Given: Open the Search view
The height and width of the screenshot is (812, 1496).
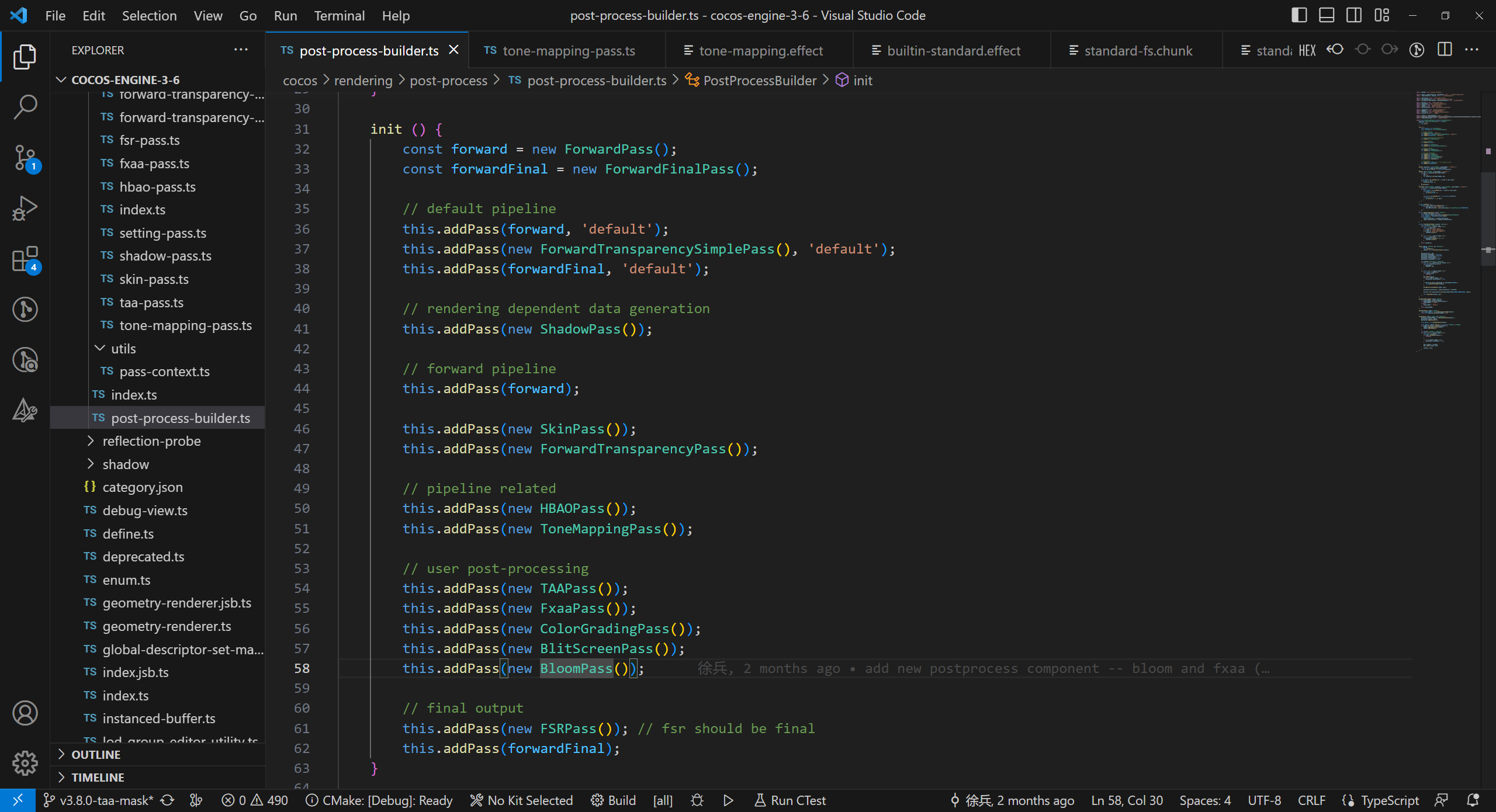Looking at the screenshot, I should (25, 107).
